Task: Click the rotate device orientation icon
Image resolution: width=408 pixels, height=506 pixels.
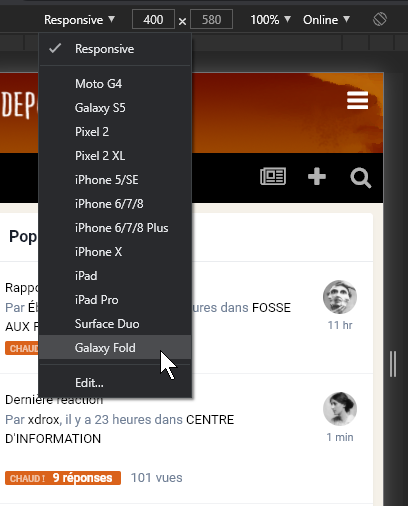Action: 380,19
